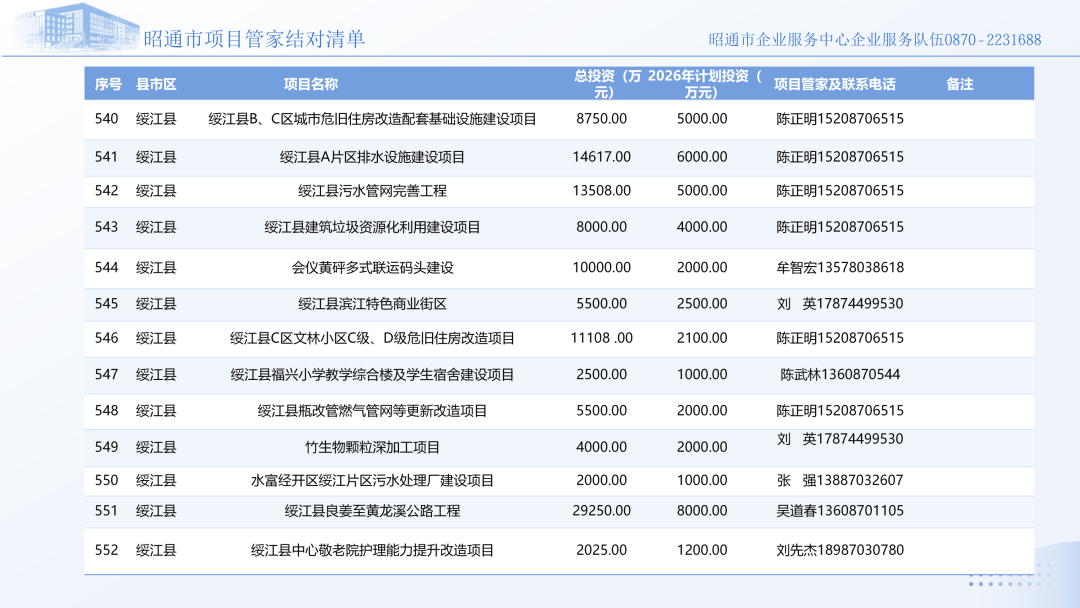
Task: Select project 绥江县C区文林小区C级、D级危旧住房改造项目
Action: tap(373, 338)
